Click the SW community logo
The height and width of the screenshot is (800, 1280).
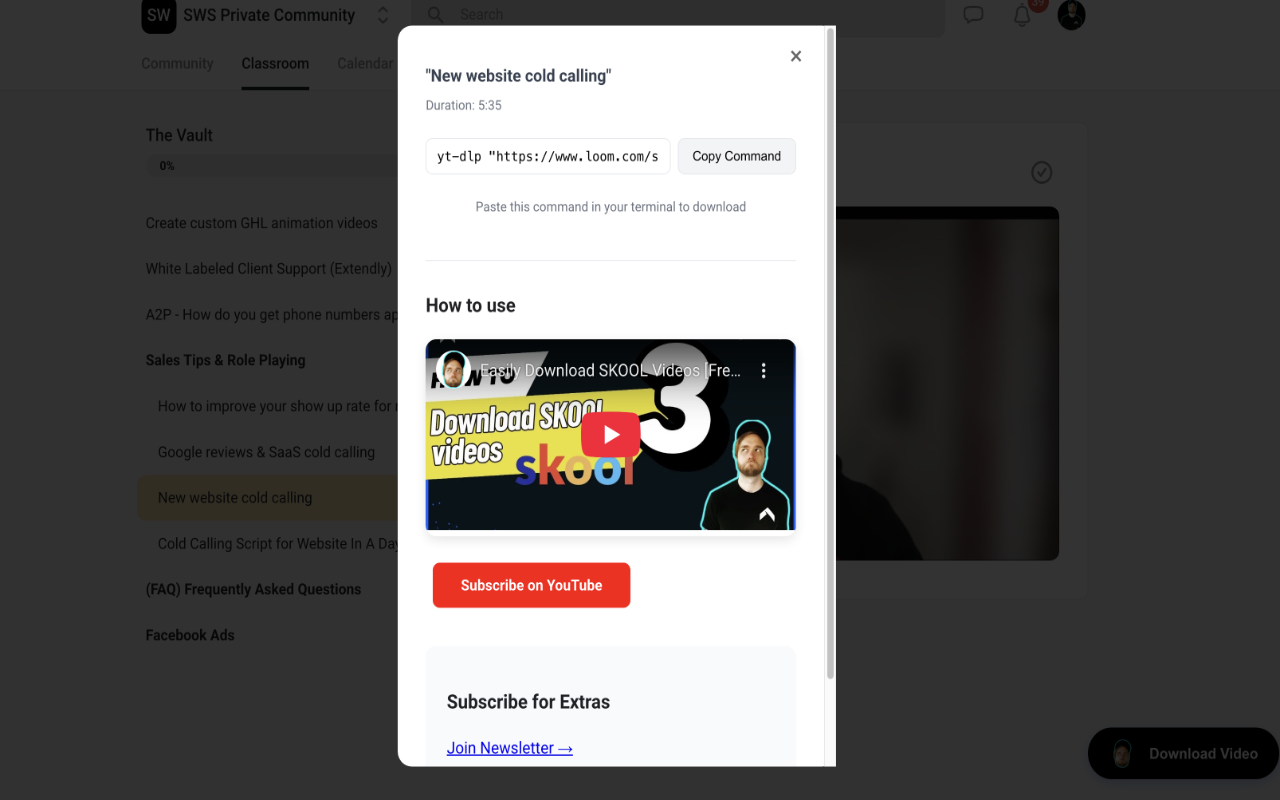tap(159, 16)
